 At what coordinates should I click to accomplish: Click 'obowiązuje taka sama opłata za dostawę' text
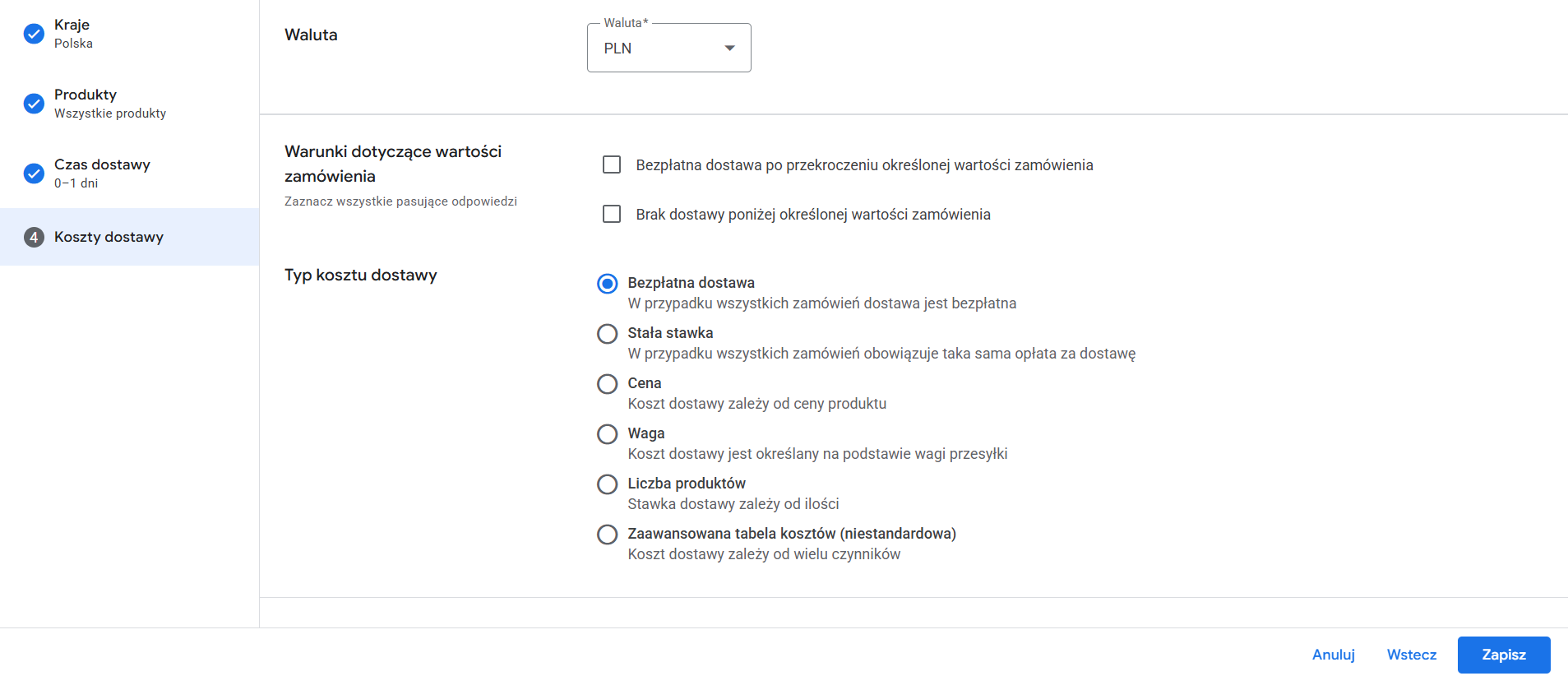click(999, 354)
